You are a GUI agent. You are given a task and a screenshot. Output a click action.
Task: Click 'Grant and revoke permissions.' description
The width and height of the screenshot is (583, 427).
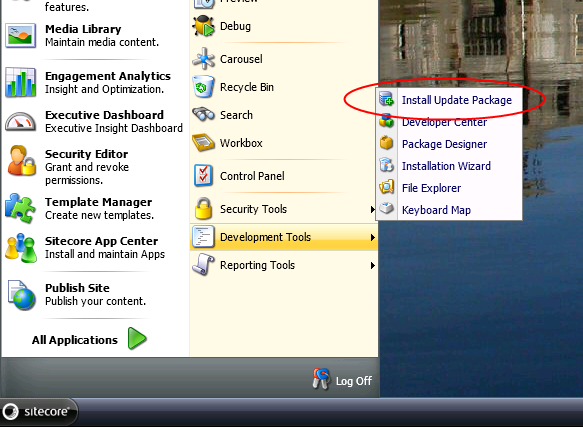[x=87, y=174]
